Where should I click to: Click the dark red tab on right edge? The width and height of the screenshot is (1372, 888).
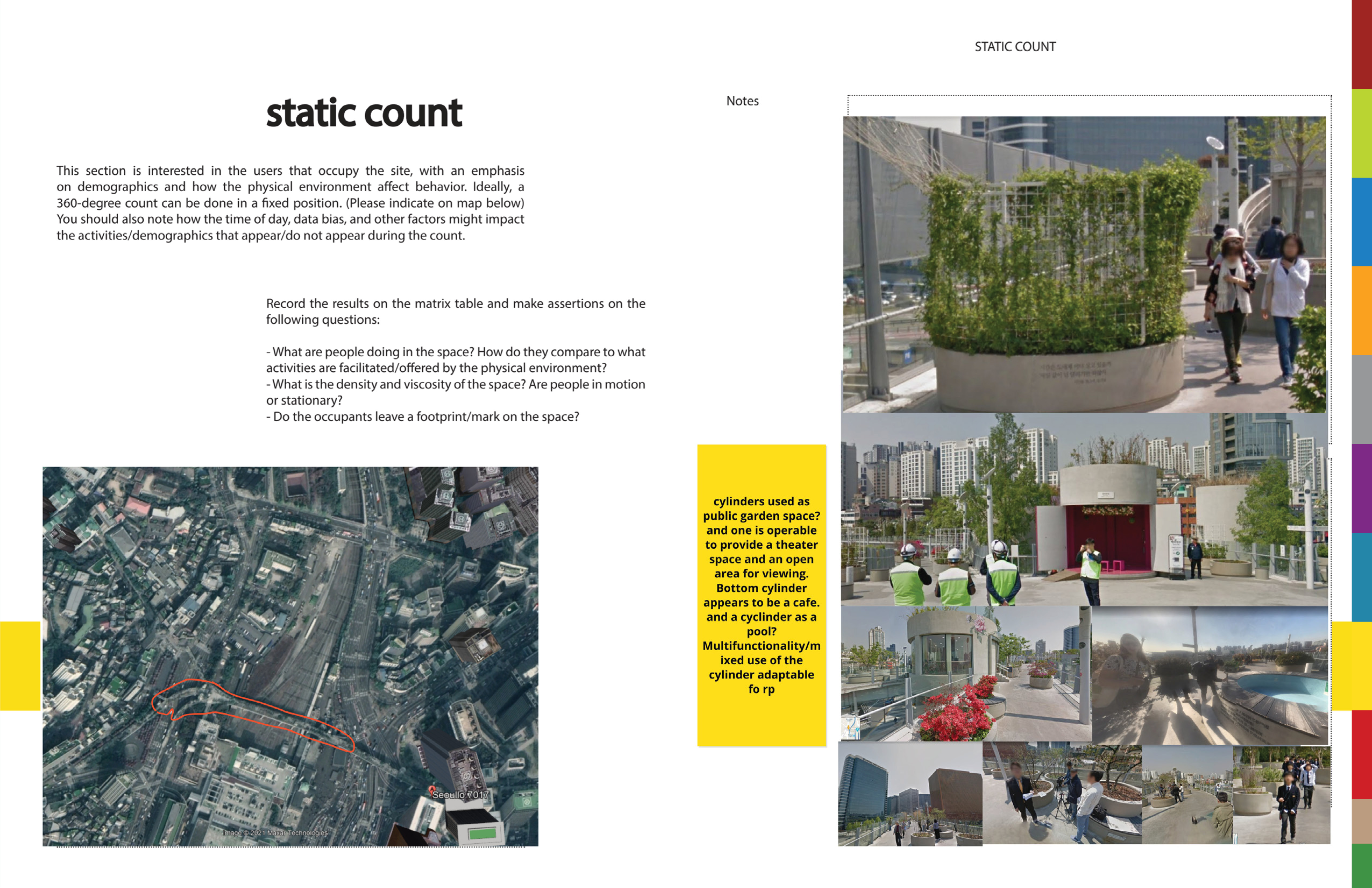[x=1362, y=44]
